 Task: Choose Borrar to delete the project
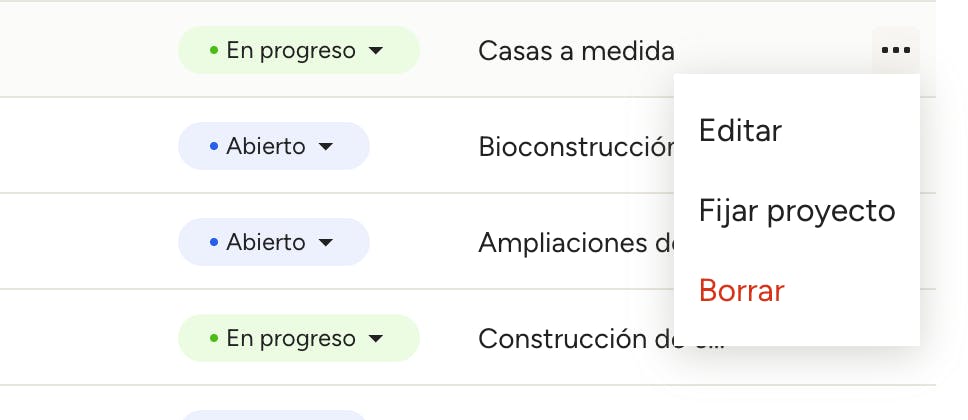(742, 290)
